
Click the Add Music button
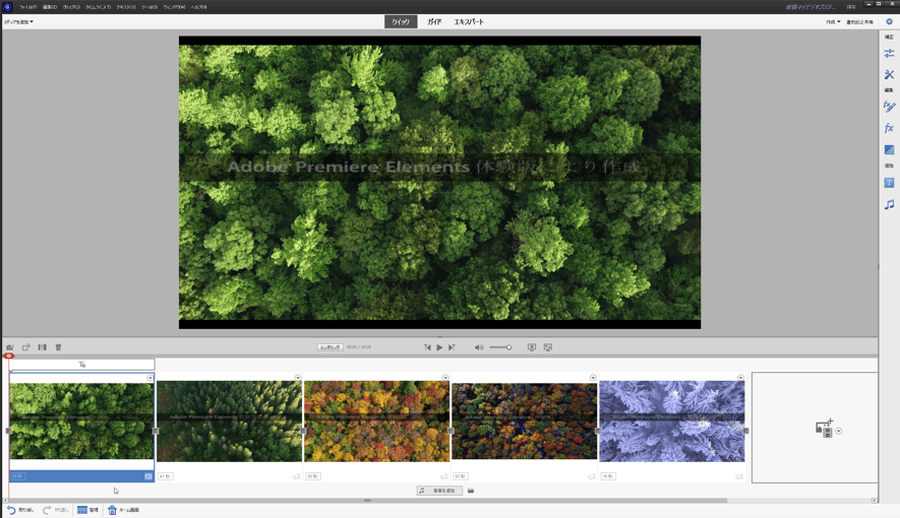coord(440,490)
